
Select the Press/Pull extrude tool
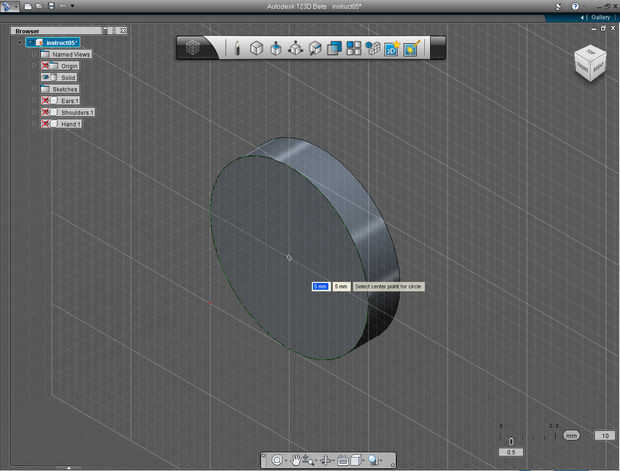[276, 48]
